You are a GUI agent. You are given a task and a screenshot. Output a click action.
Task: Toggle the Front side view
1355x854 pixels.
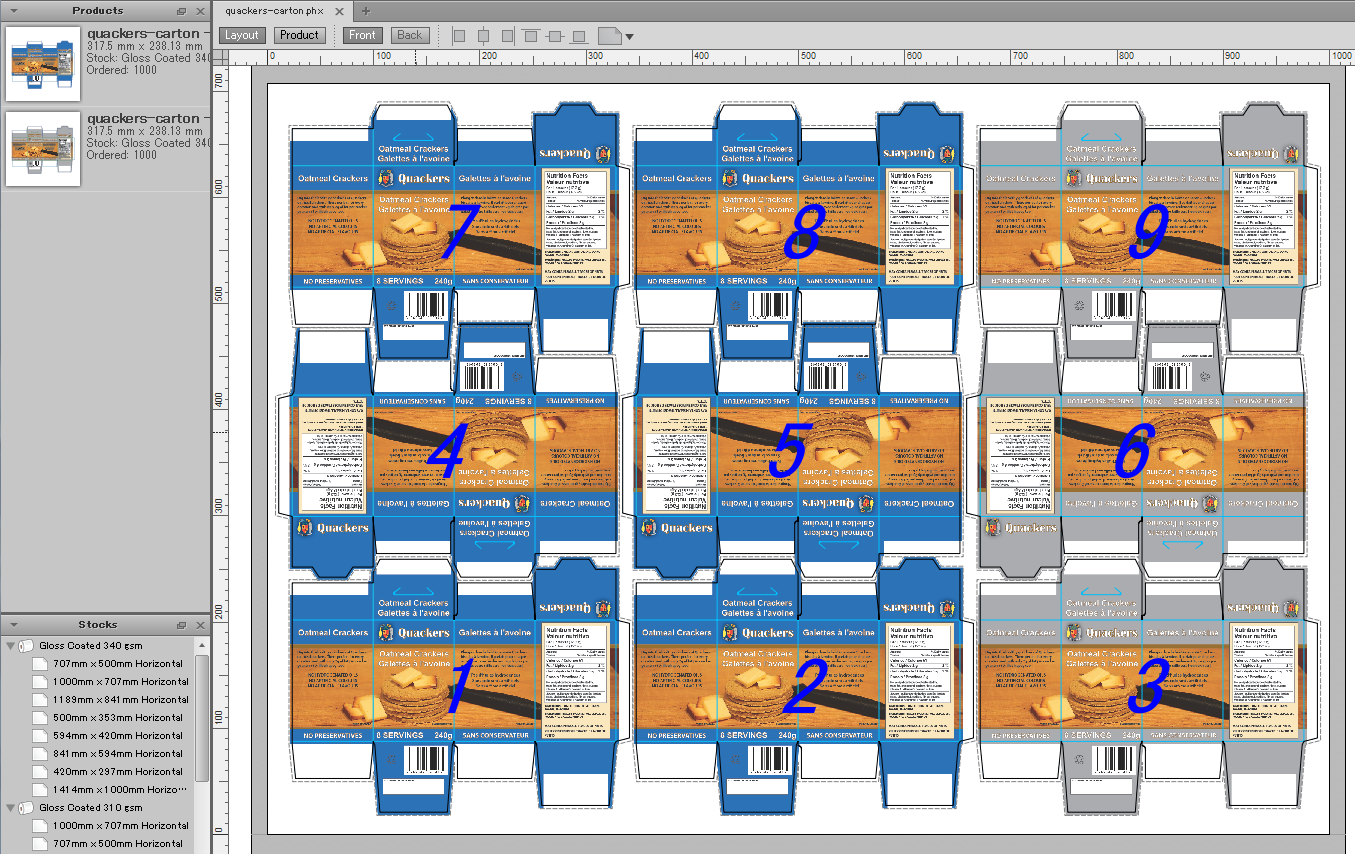[362, 35]
